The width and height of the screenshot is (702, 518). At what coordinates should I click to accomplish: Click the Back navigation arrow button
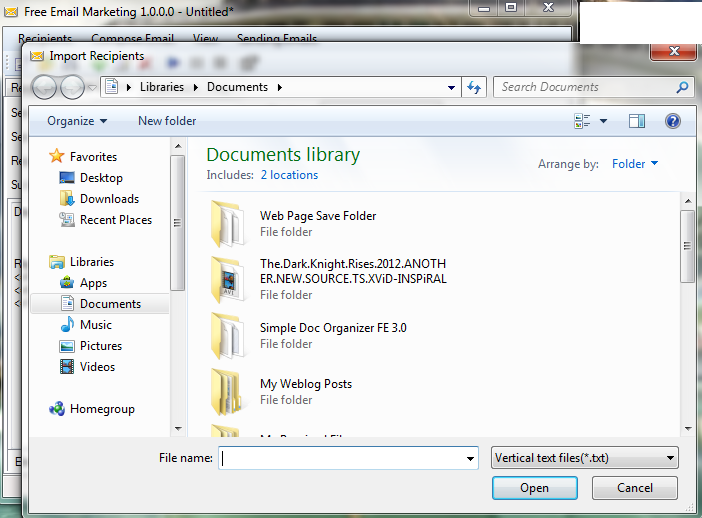(44, 87)
